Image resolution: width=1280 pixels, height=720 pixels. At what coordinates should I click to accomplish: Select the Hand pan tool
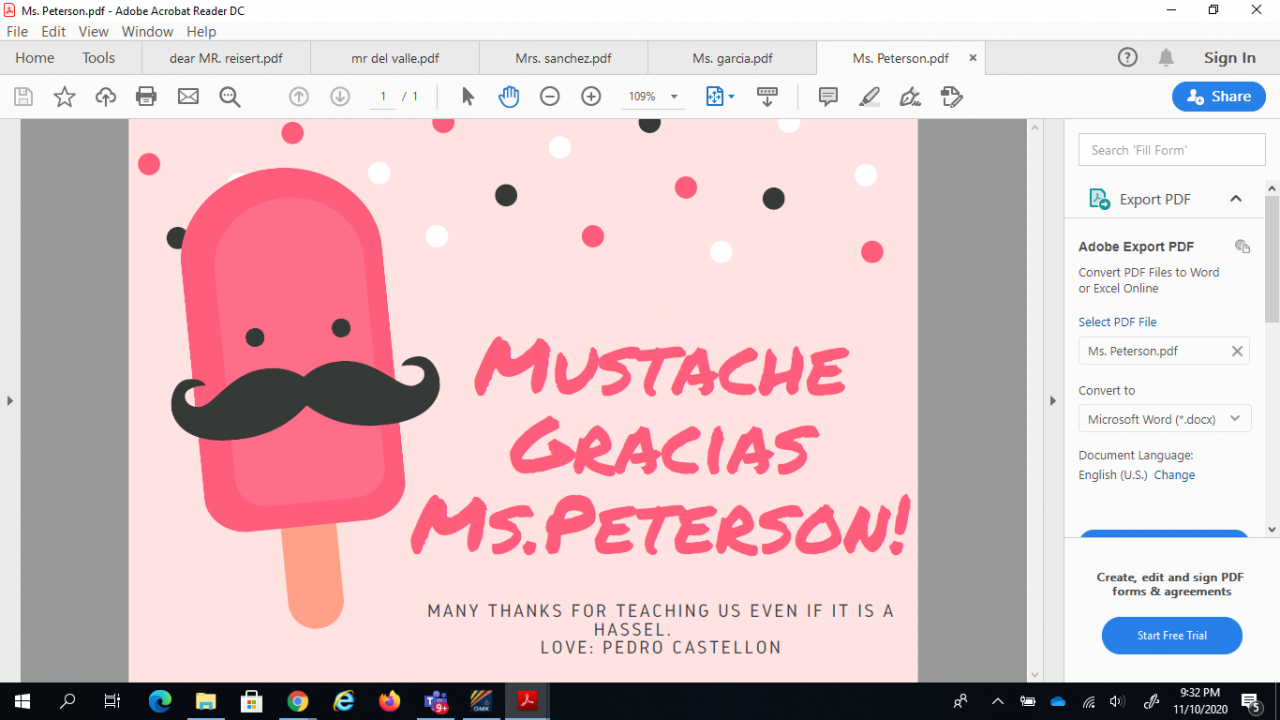tap(509, 97)
